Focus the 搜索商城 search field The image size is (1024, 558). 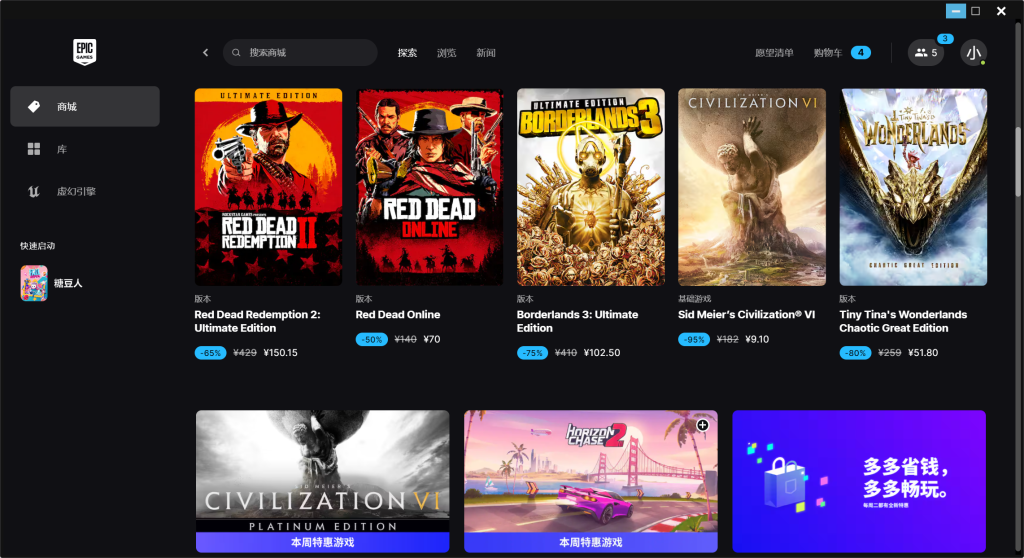[300, 52]
